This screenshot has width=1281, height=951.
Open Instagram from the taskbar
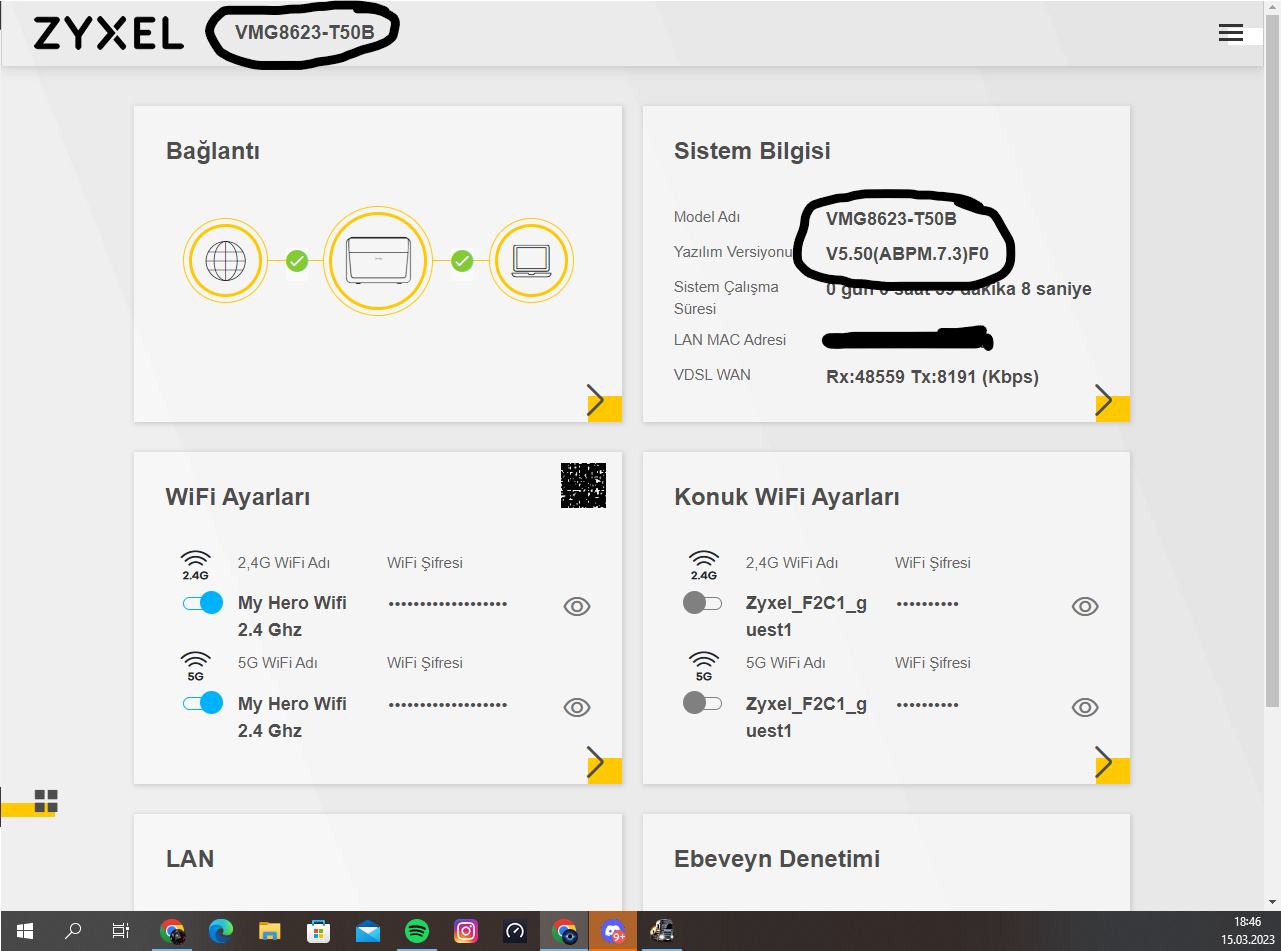(x=466, y=931)
